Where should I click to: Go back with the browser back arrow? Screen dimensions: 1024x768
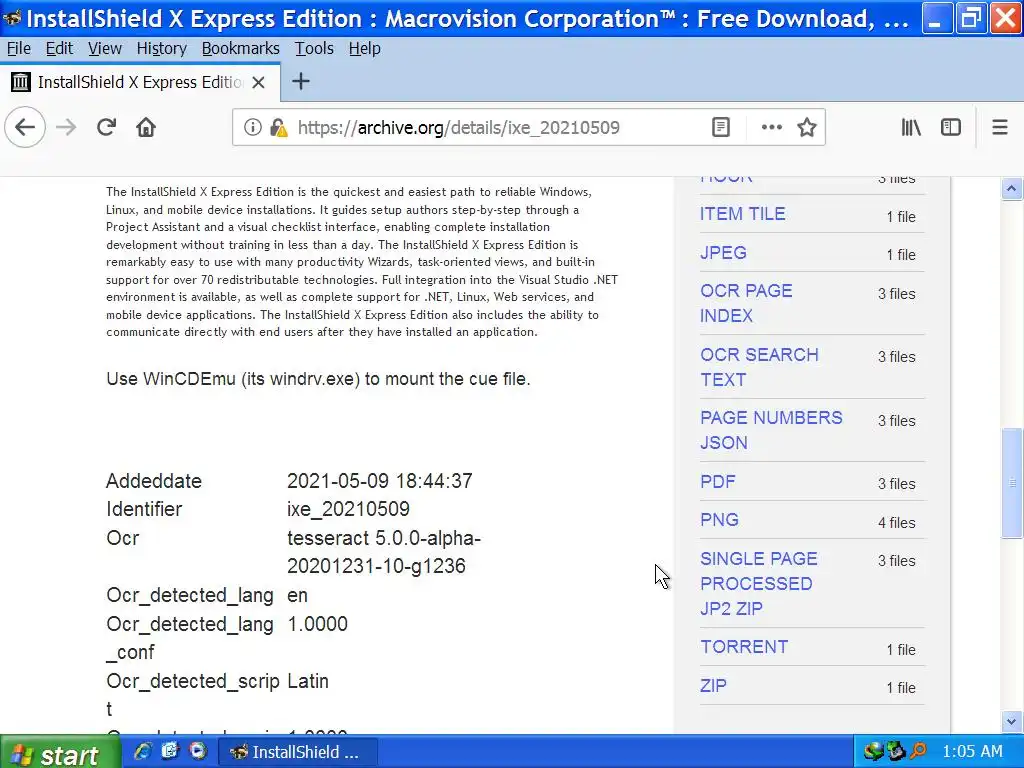[25, 127]
